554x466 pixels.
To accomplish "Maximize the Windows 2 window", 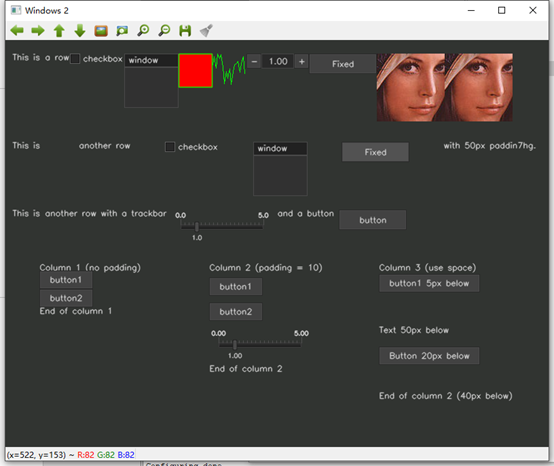I will click(x=501, y=11).
